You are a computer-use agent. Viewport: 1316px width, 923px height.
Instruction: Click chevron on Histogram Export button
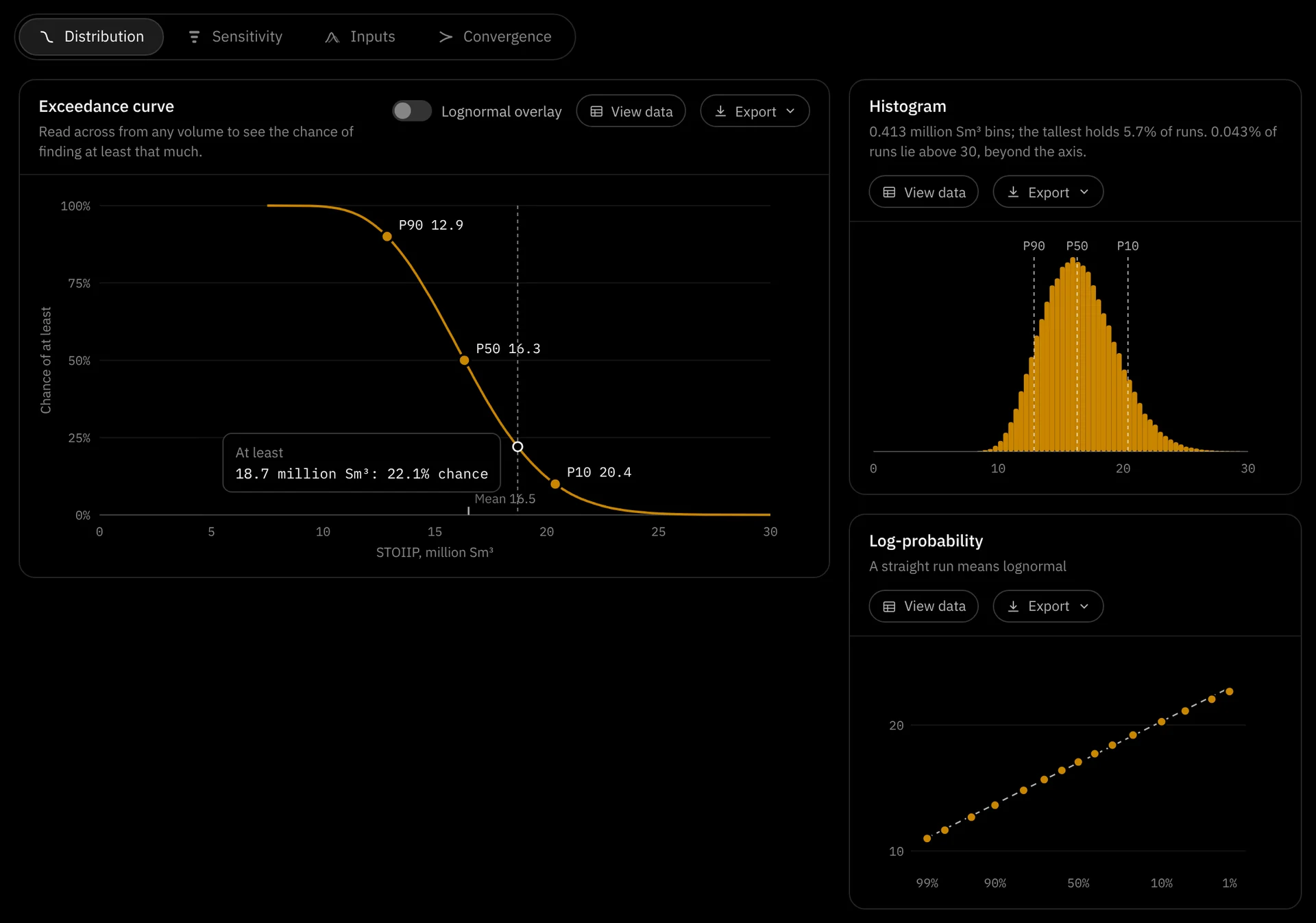click(x=1084, y=192)
